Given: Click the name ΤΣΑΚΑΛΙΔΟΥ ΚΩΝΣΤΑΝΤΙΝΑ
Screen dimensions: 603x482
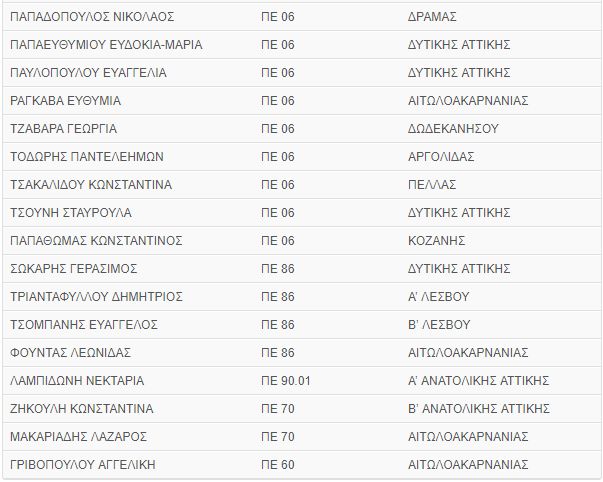Looking at the screenshot, I should [90, 185].
